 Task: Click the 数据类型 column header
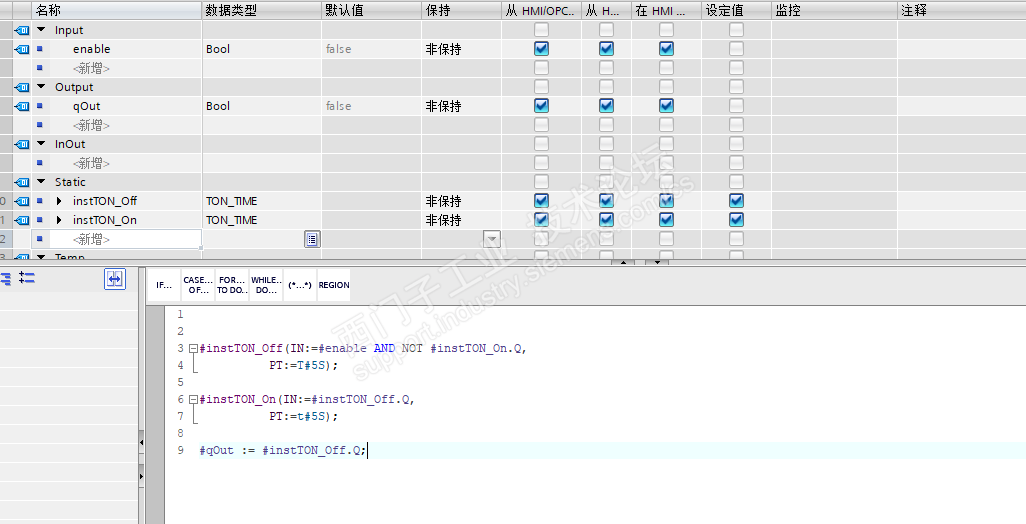[262, 10]
